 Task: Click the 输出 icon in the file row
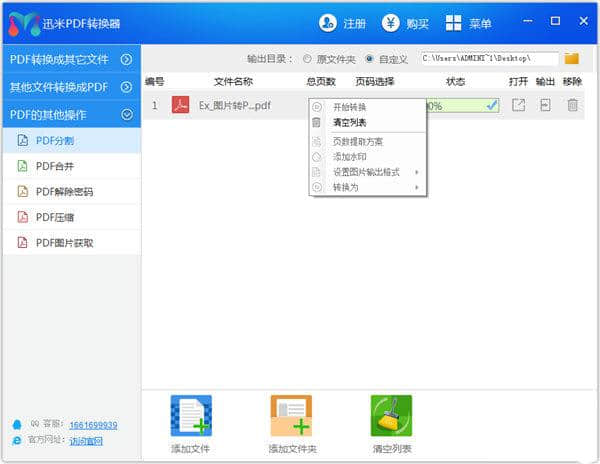545,105
